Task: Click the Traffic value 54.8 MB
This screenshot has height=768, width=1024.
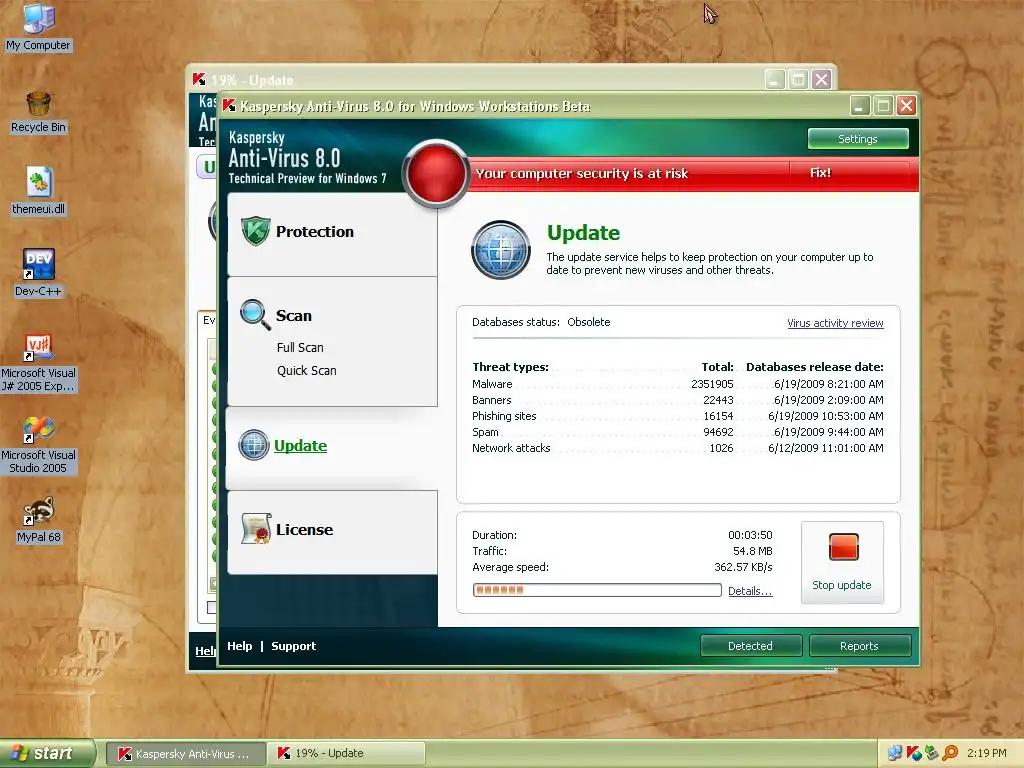Action: point(752,551)
